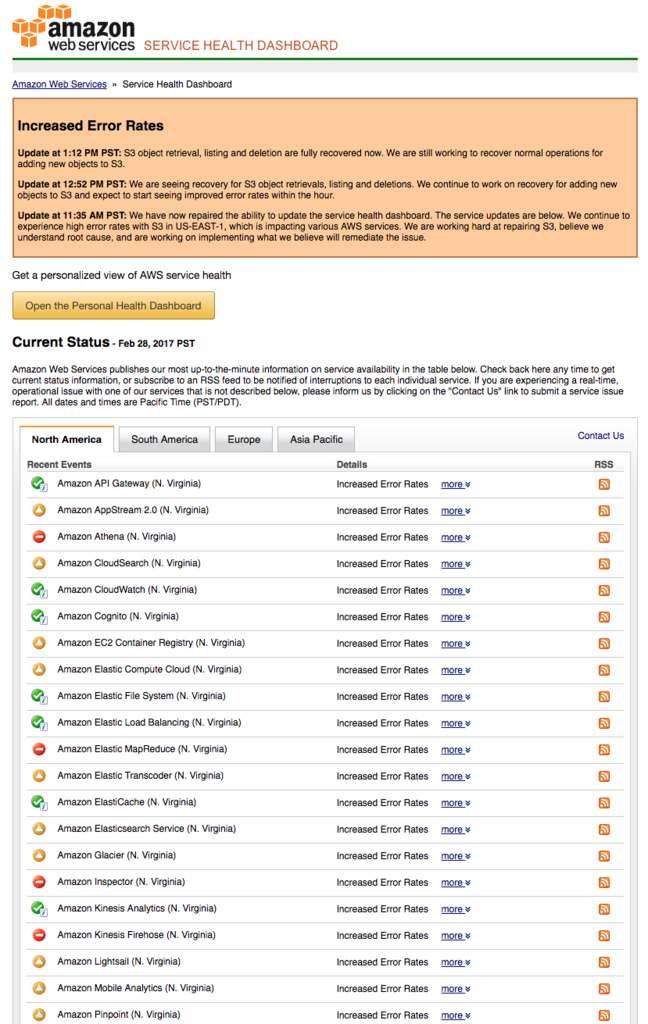The width and height of the screenshot is (648, 1024).
Task: Open RSS feed for Elastic MapReduce
Action: click(x=604, y=750)
